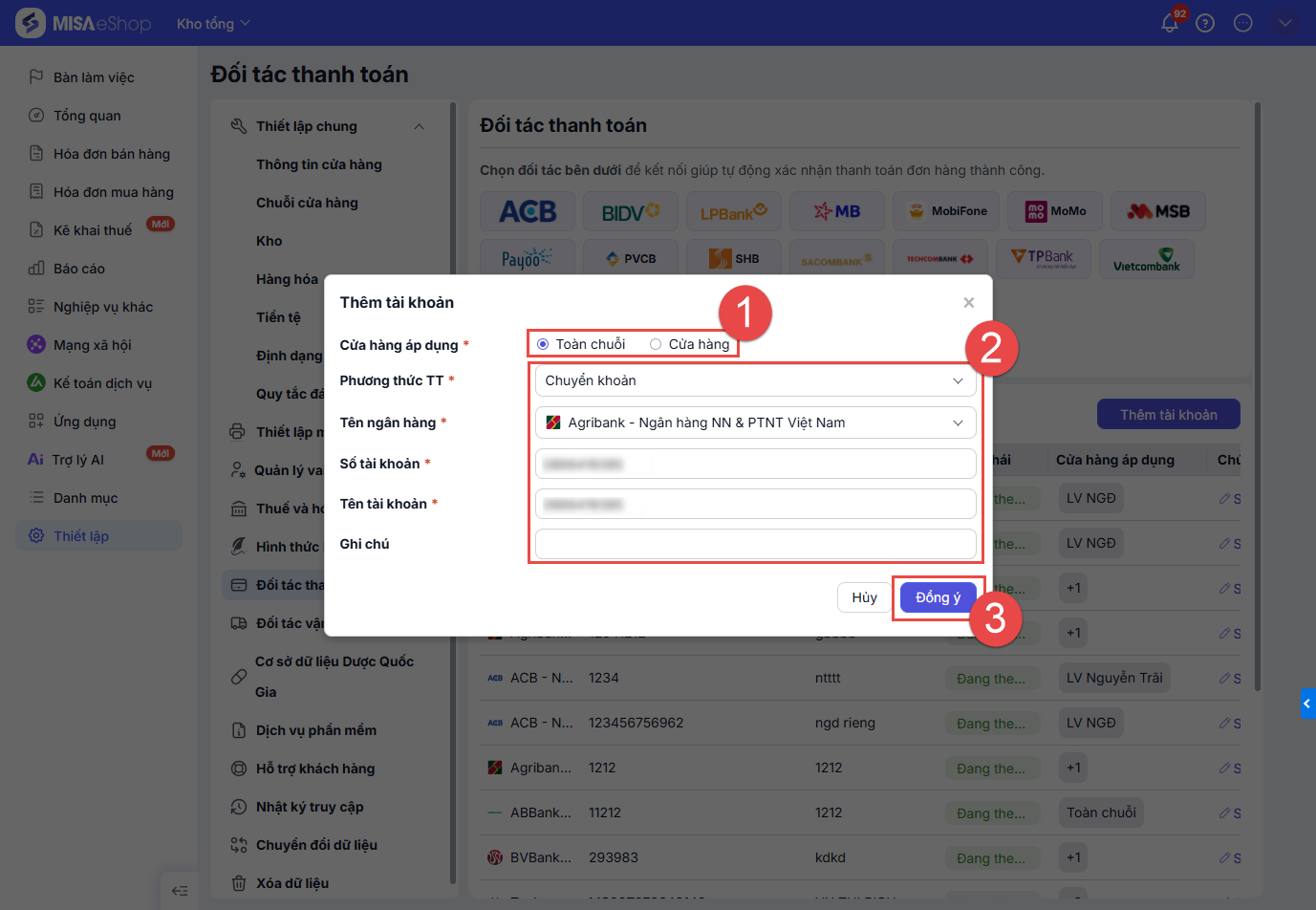The height and width of the screenshot is (910, 1316).
Task: Click the Mạng xã hội icon
Action: (x=36, y=345)
